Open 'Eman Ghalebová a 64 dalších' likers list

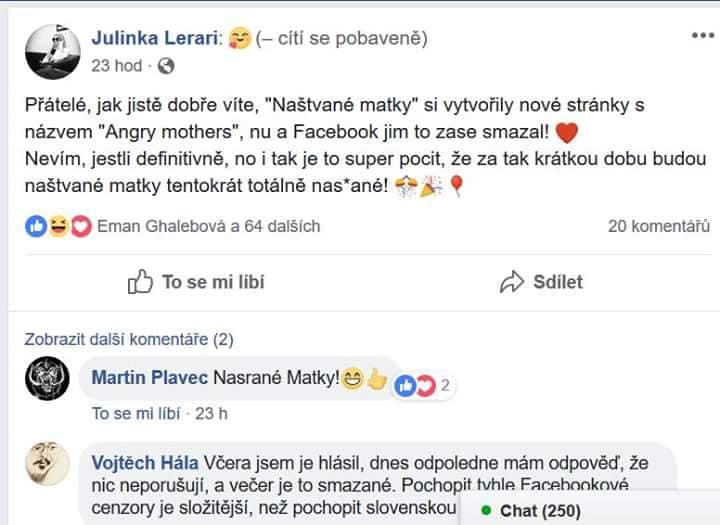(208, 226)
